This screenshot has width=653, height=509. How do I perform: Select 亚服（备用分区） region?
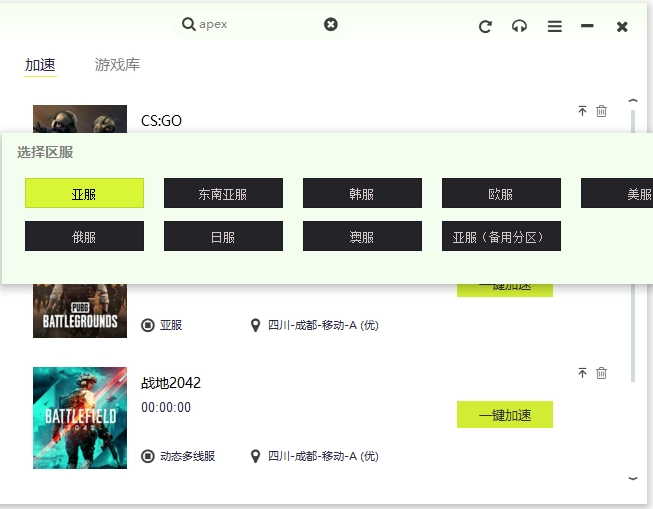[501, 236]
